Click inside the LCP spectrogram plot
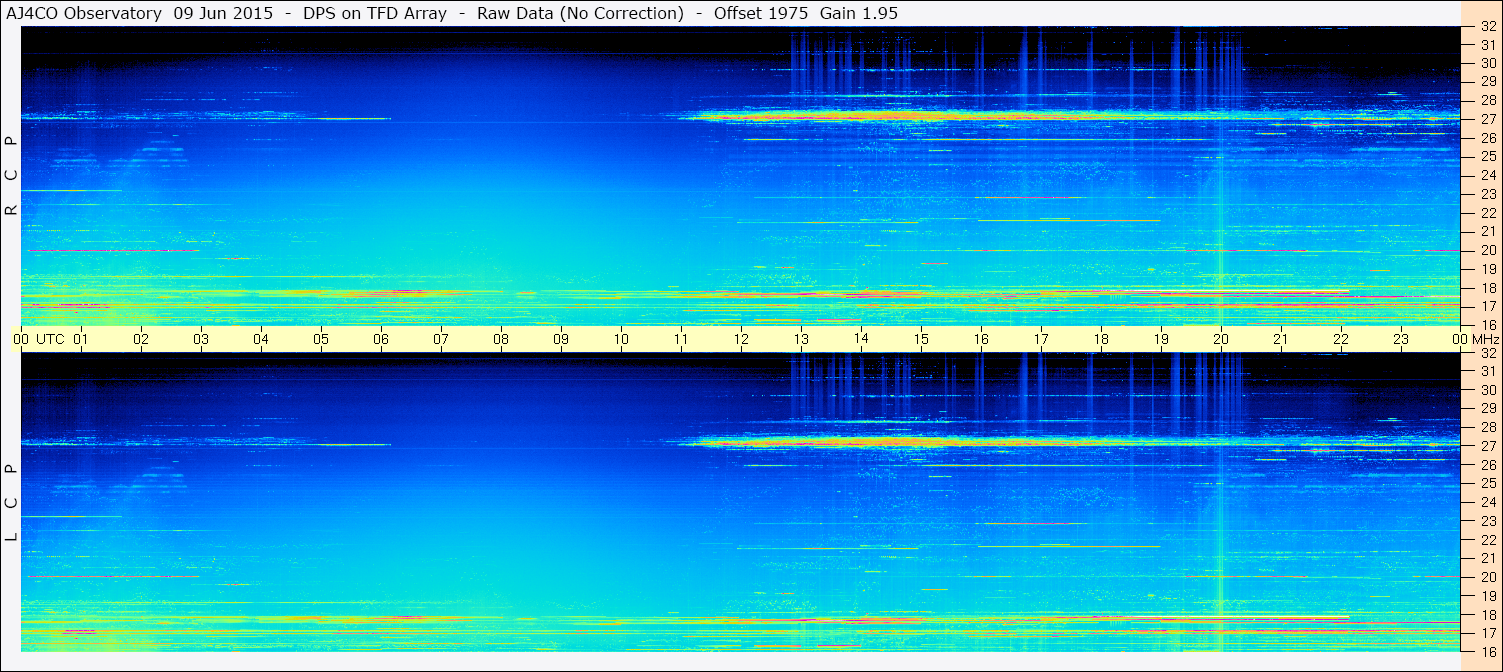Image resolution: width=1503 pixels, height=672 pixels. (x=740, y=502)
